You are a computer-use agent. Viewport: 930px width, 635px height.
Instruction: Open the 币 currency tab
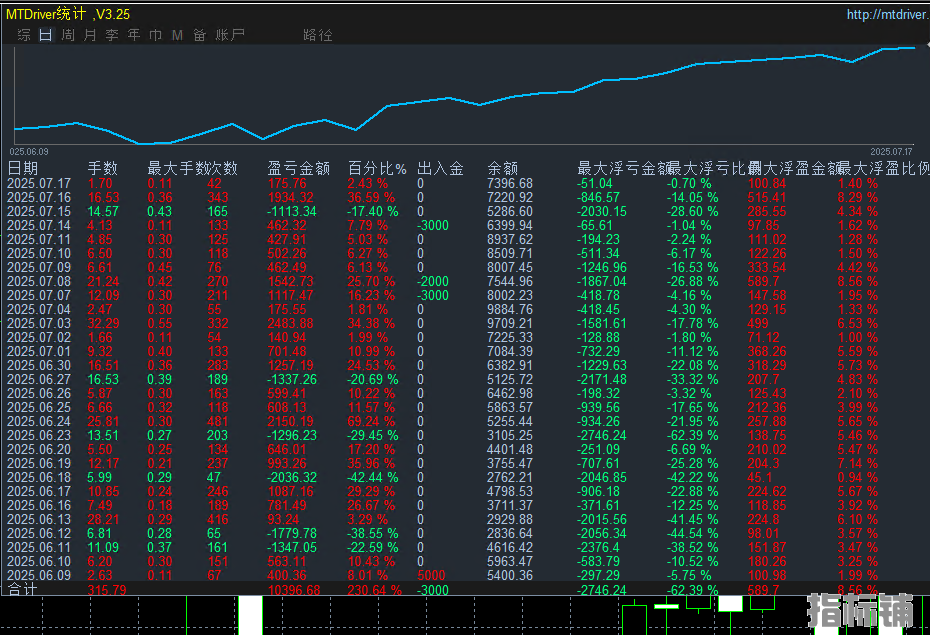pos(155,35)
